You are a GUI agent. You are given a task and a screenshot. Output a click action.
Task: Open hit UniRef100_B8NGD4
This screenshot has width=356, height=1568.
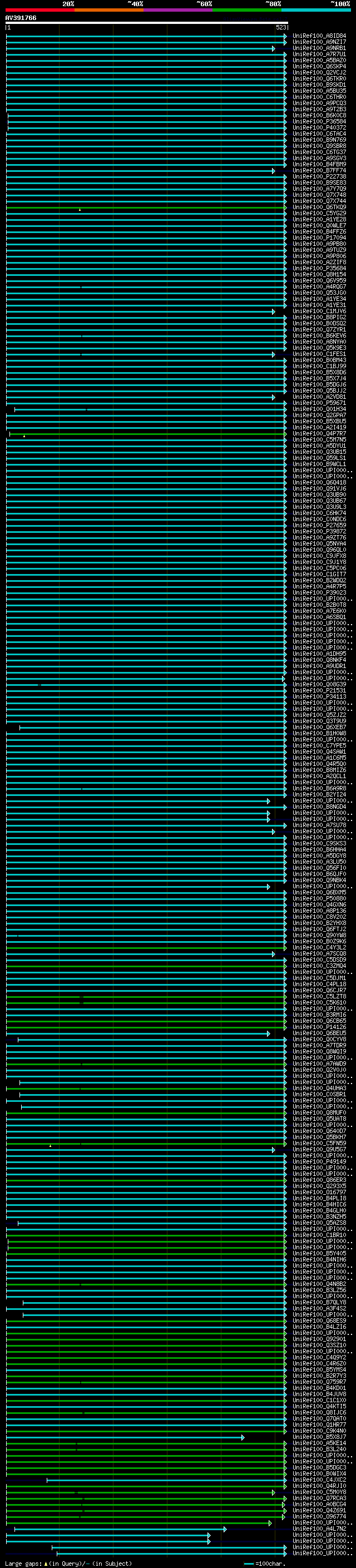point(319,807)
